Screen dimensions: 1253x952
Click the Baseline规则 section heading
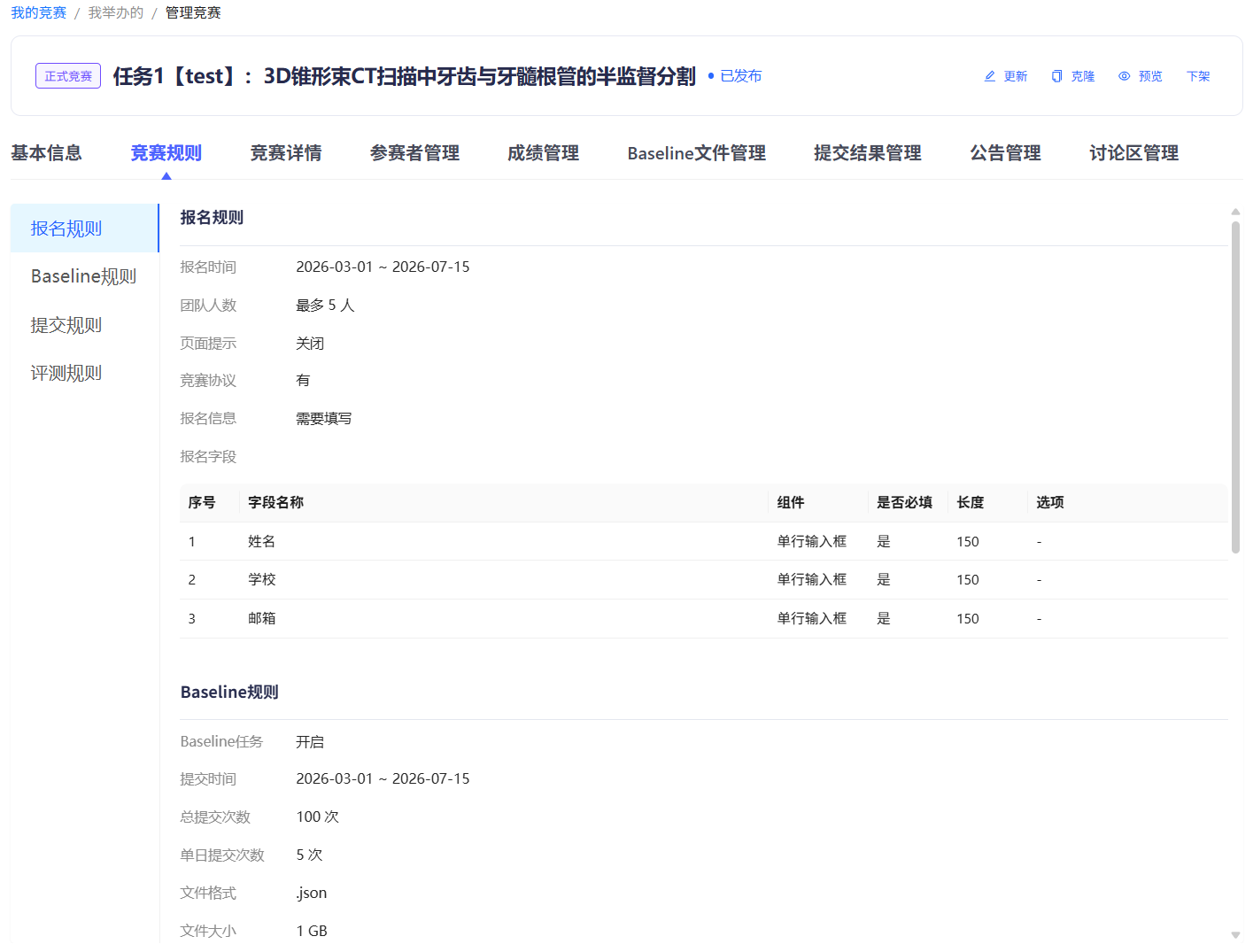(x=229, y=693)
